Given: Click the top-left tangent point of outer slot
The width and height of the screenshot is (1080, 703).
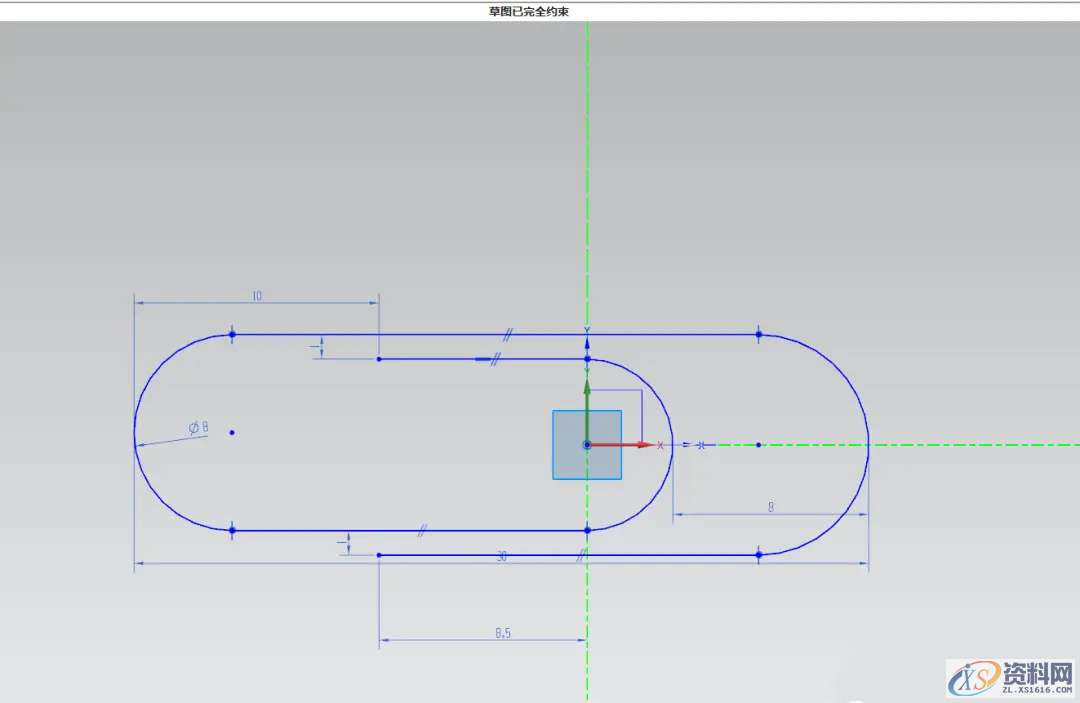Looking at the screenshot, I should [232, 334].
